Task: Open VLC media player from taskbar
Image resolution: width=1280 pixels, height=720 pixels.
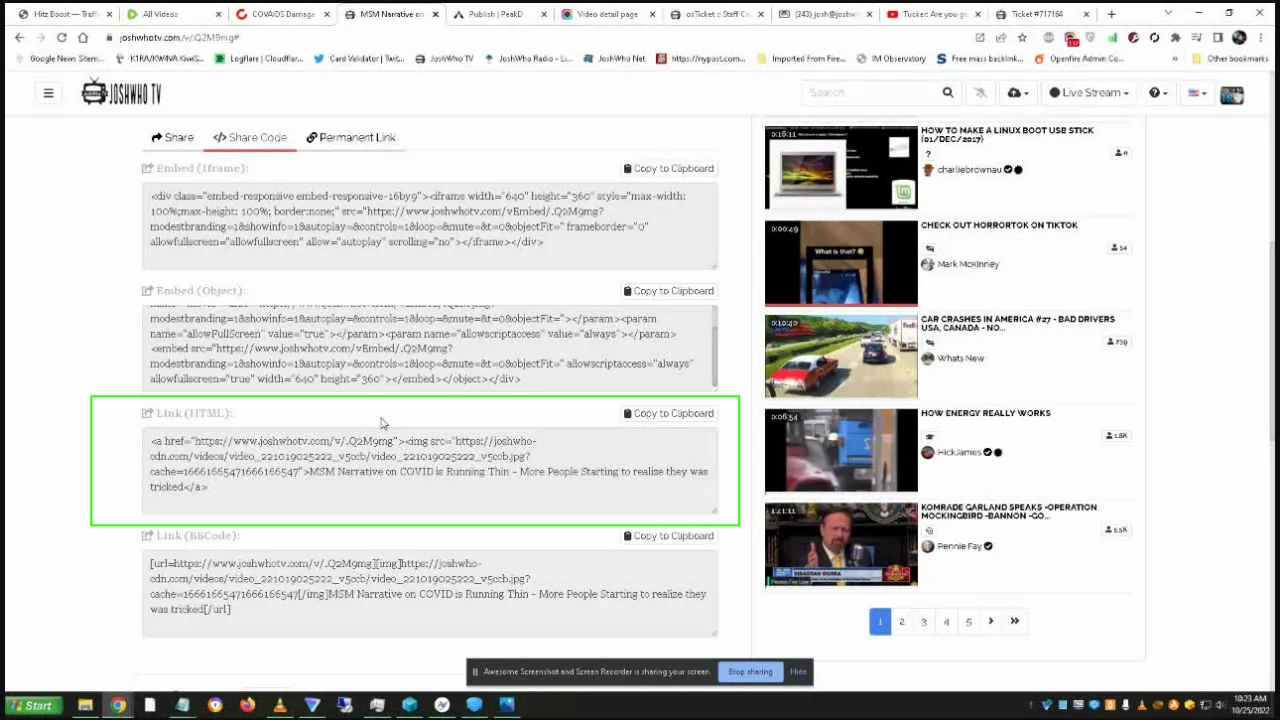Action: (280, 705)
